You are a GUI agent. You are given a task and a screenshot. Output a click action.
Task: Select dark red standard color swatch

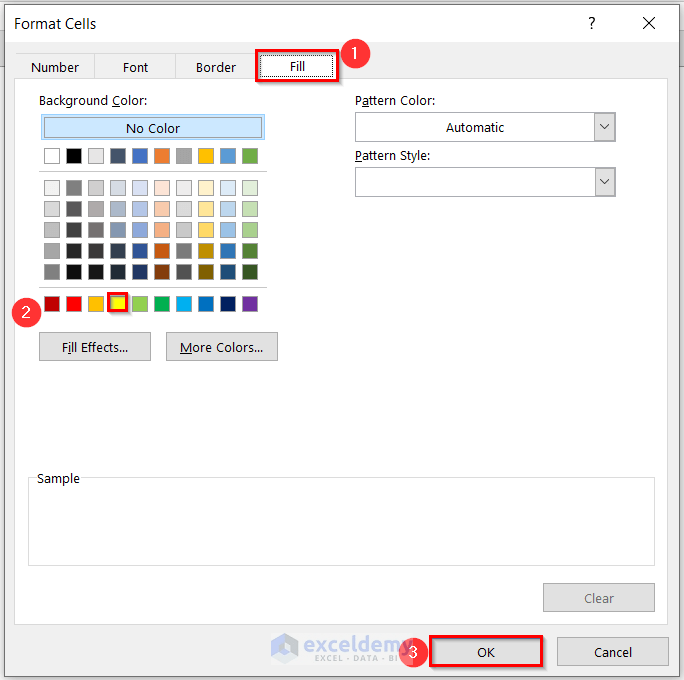click(52, 304)
